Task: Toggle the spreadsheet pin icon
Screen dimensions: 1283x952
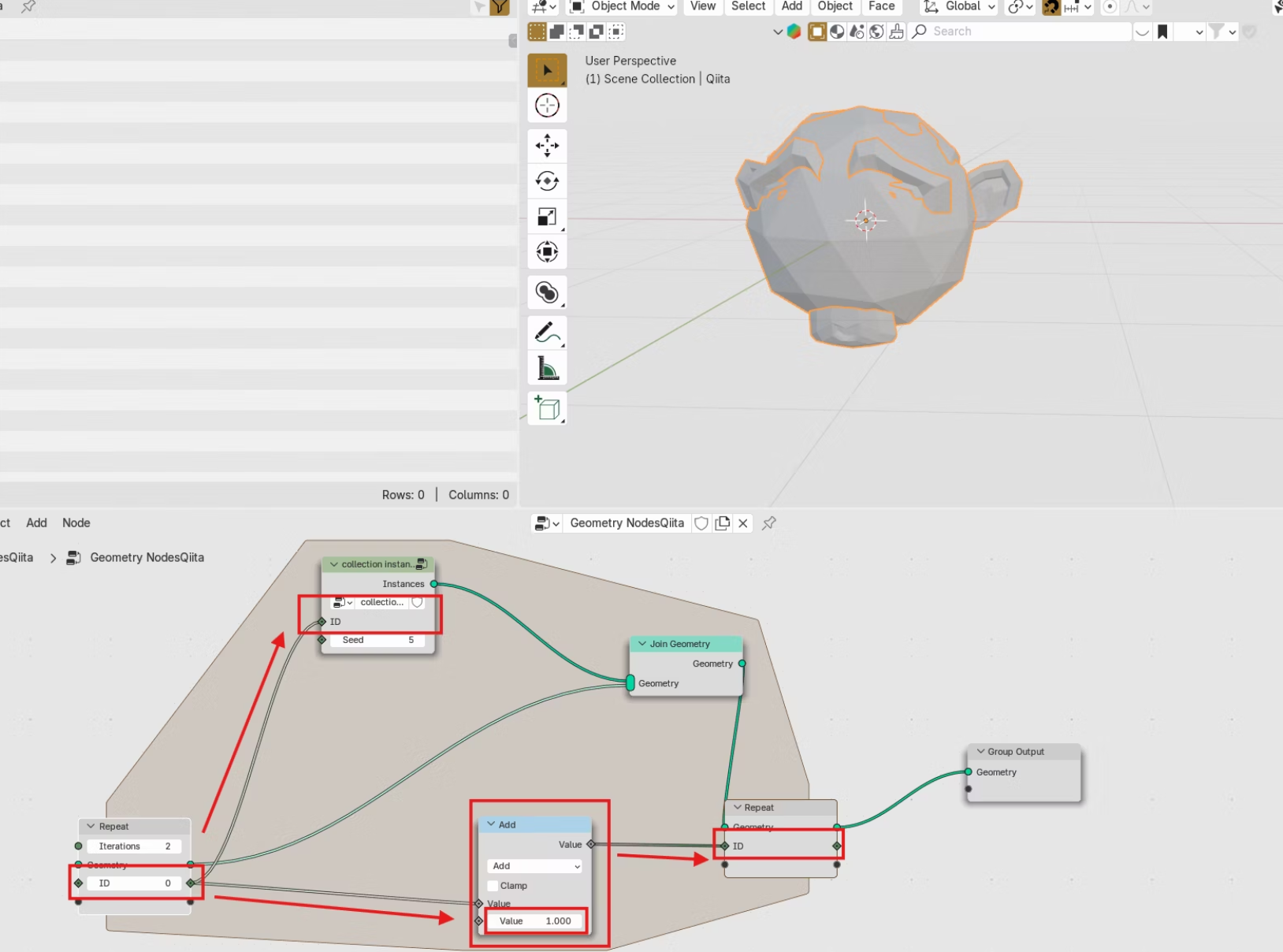Action: [28, 6]
